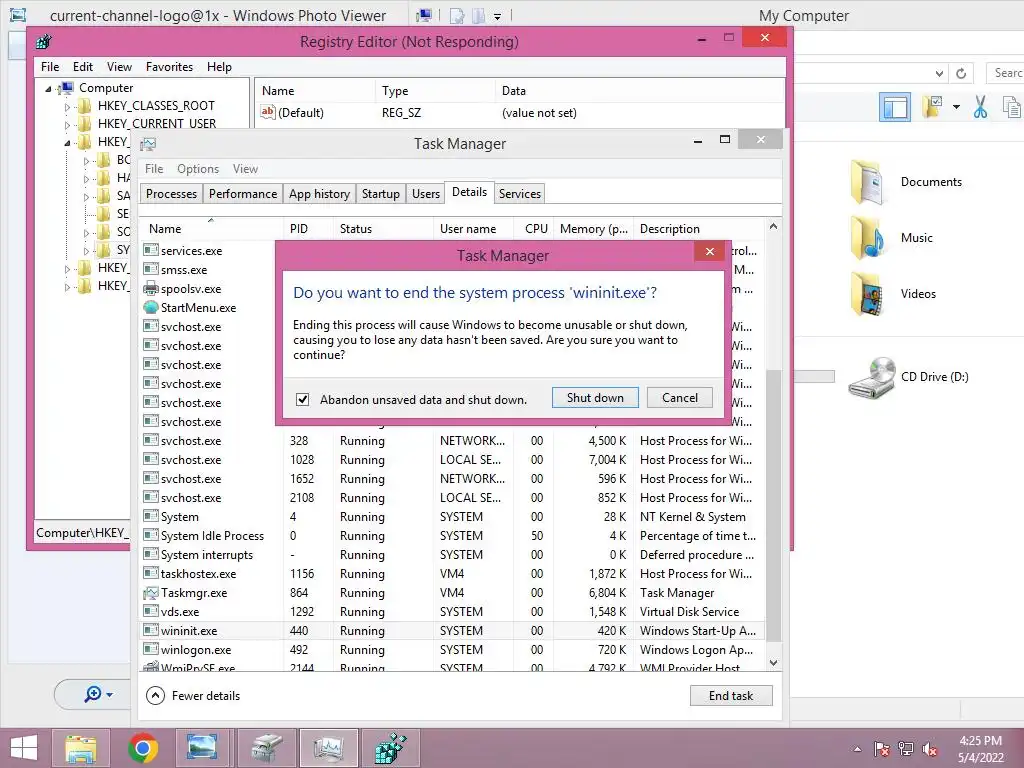1024x768 pixels.
Task: Launch Google Chrome from taskbar
Action: click(142, 748)
